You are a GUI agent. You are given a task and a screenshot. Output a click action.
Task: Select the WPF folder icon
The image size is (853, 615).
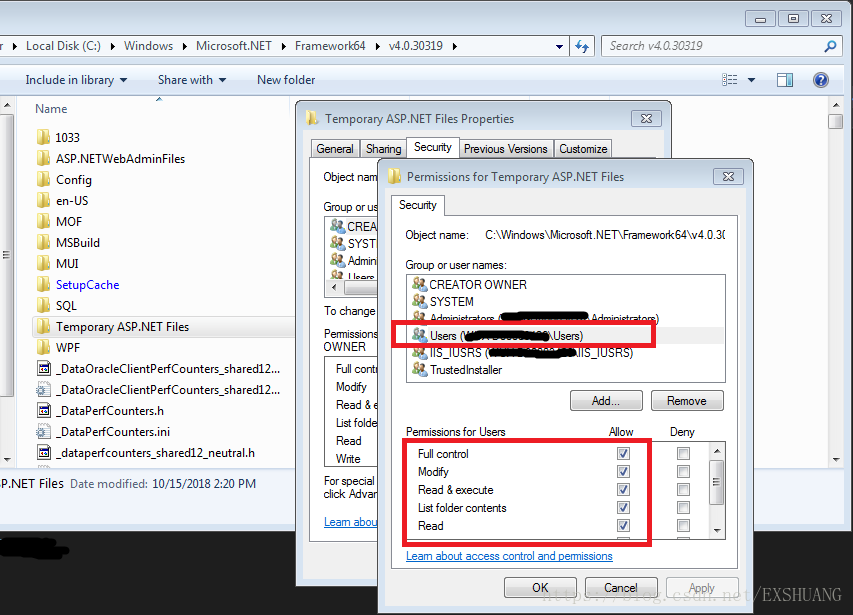point(44,347)
